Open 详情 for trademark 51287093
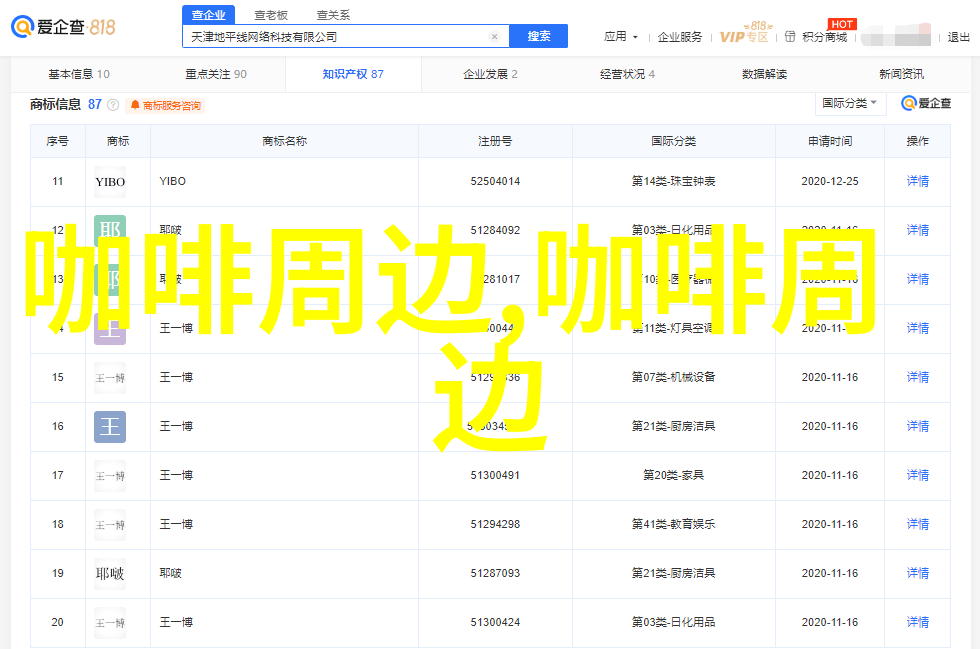Screen dimensions: 980x649 [918, 573]
